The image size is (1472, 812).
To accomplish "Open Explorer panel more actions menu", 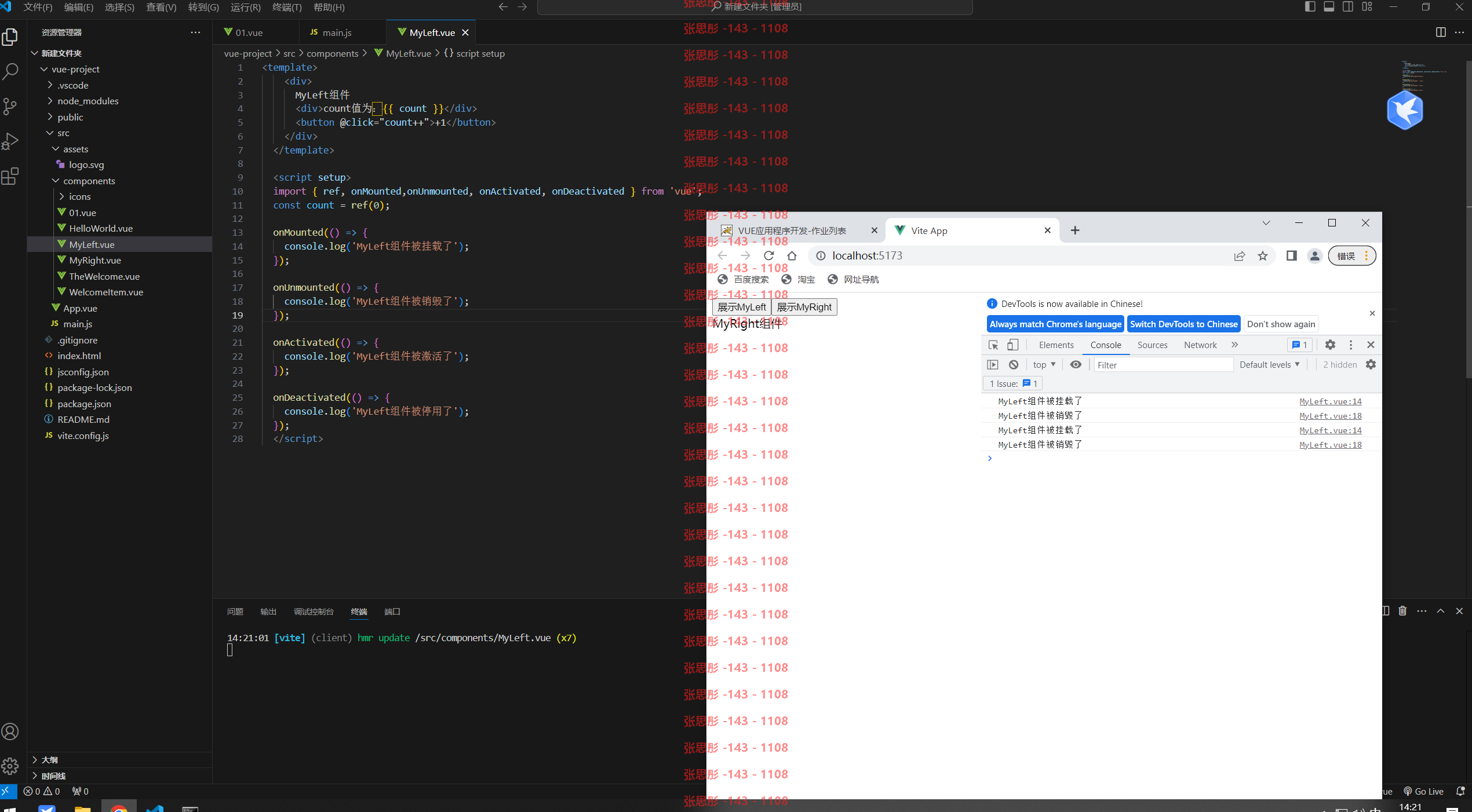I will pyautogui.click(x=195, y=32).
